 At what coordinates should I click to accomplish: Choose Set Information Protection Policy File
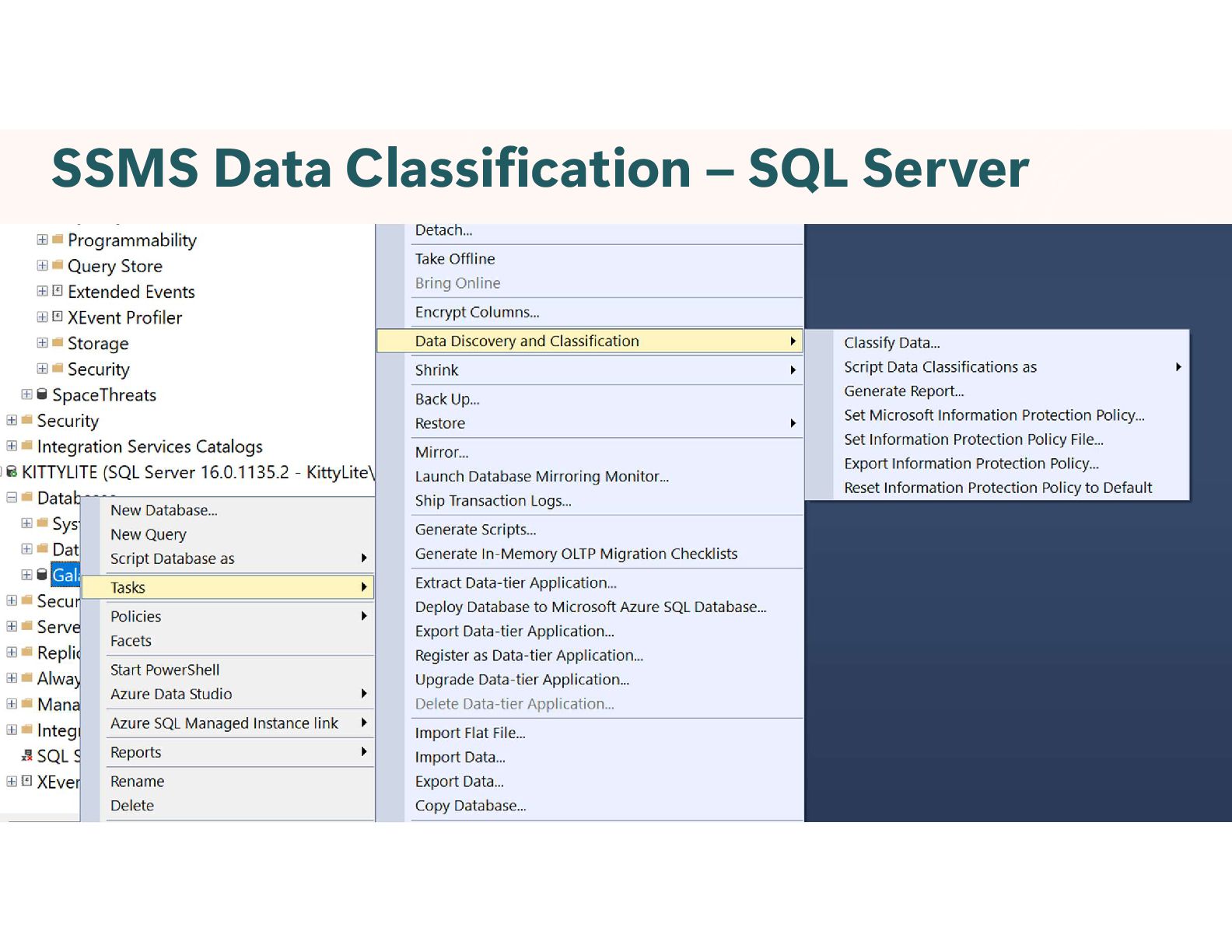point(997,439)
